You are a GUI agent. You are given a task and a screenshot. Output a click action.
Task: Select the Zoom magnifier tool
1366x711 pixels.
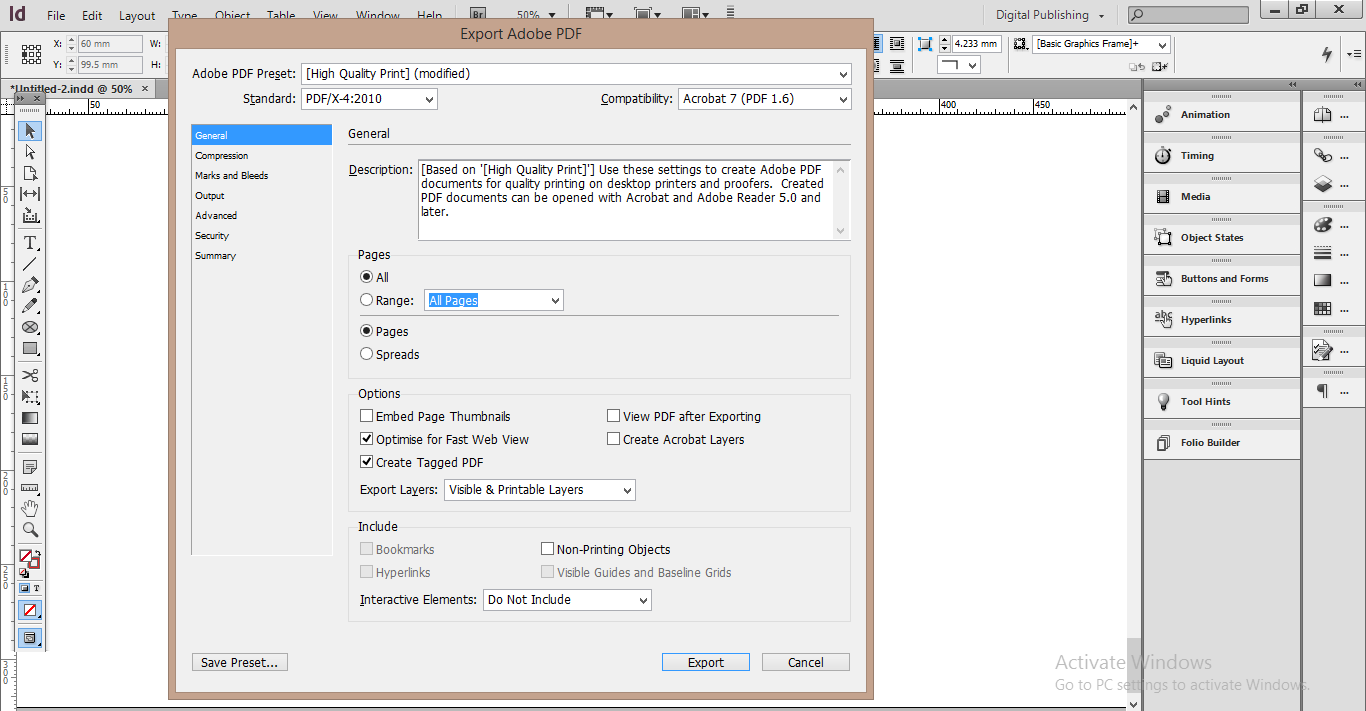(x=30, y=530)
